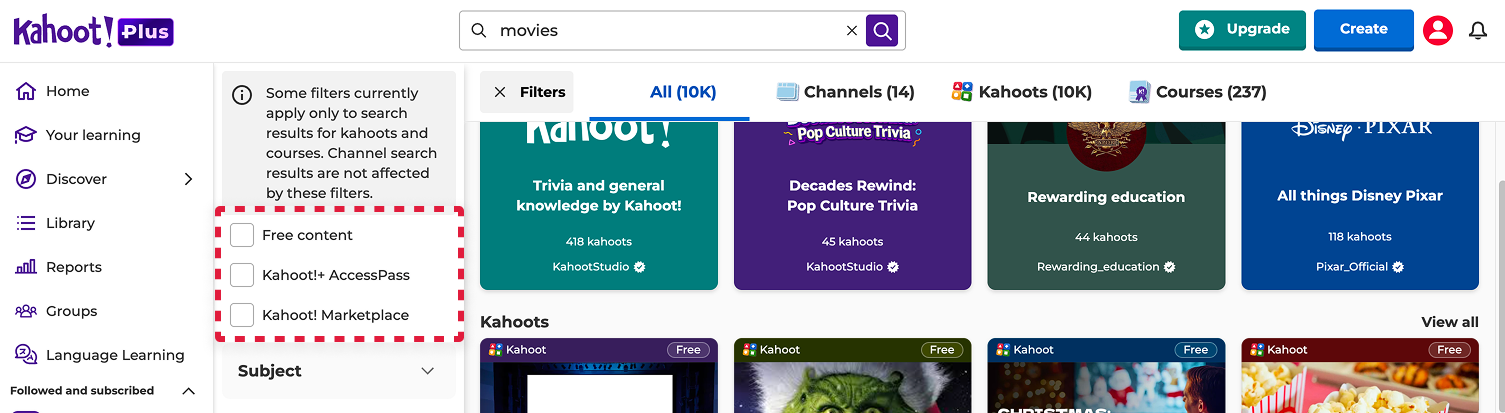Click the Courses tab icon
This screenshot has height=413, width=1505.
tap(1139, 92)
